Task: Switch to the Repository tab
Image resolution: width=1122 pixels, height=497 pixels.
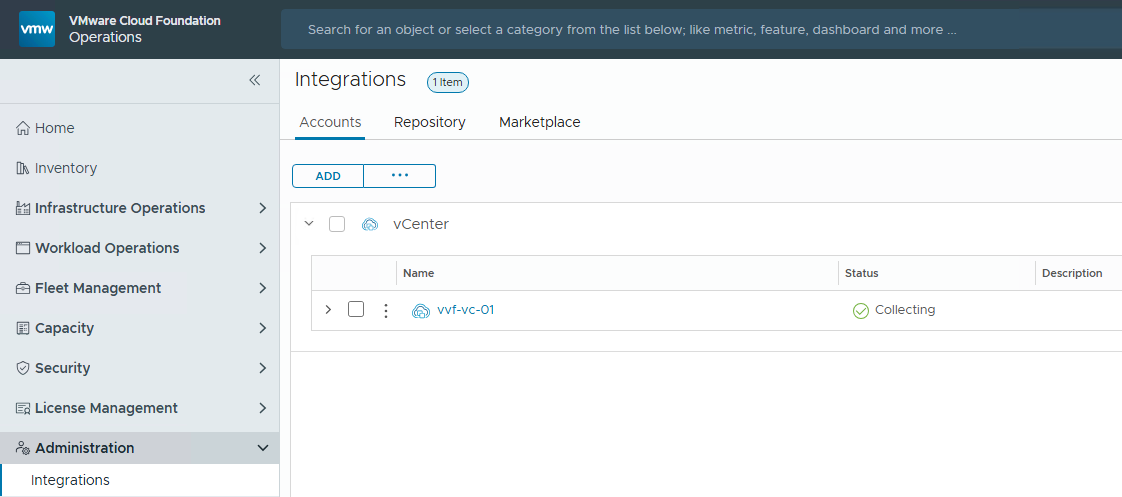Action: 430,122
